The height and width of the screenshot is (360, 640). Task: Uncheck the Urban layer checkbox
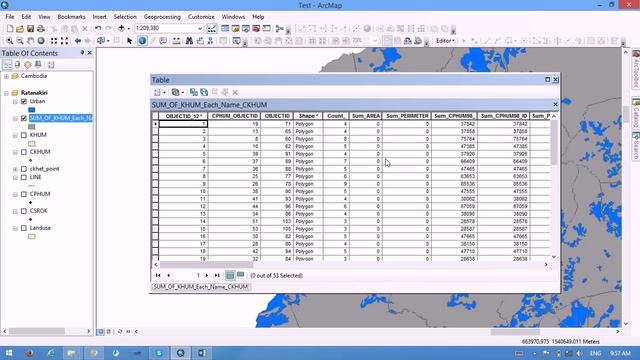click(24, 101)
